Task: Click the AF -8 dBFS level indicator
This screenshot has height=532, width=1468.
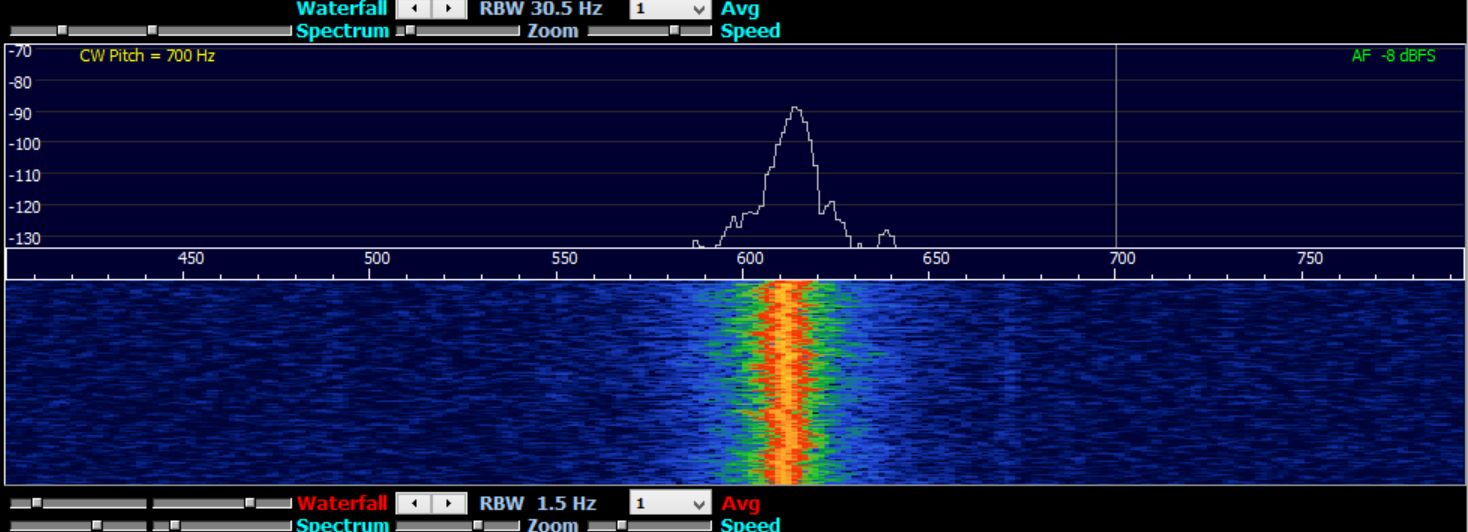Action: point(1393,56)
